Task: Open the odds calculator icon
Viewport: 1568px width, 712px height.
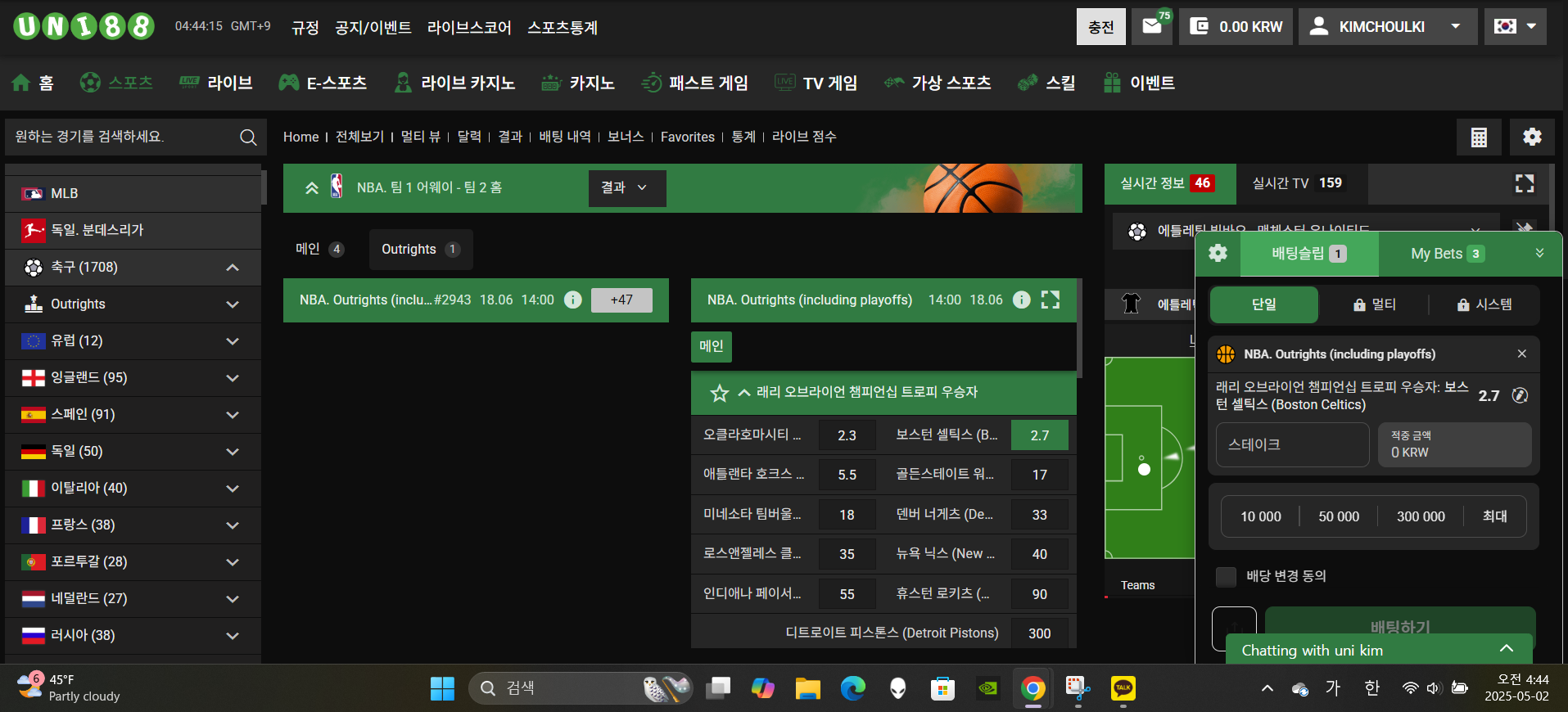Action: click(1479, 137)
